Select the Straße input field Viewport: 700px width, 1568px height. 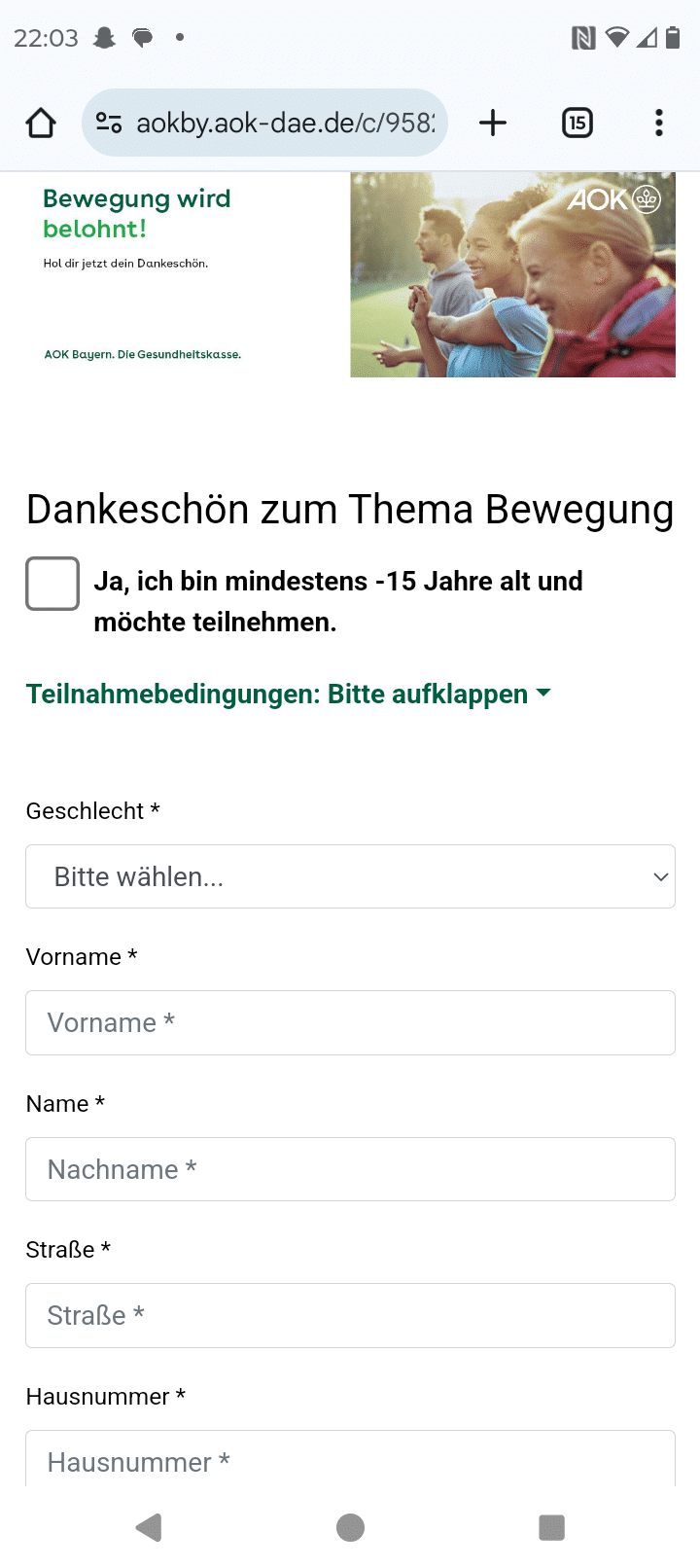point(350,1315)
